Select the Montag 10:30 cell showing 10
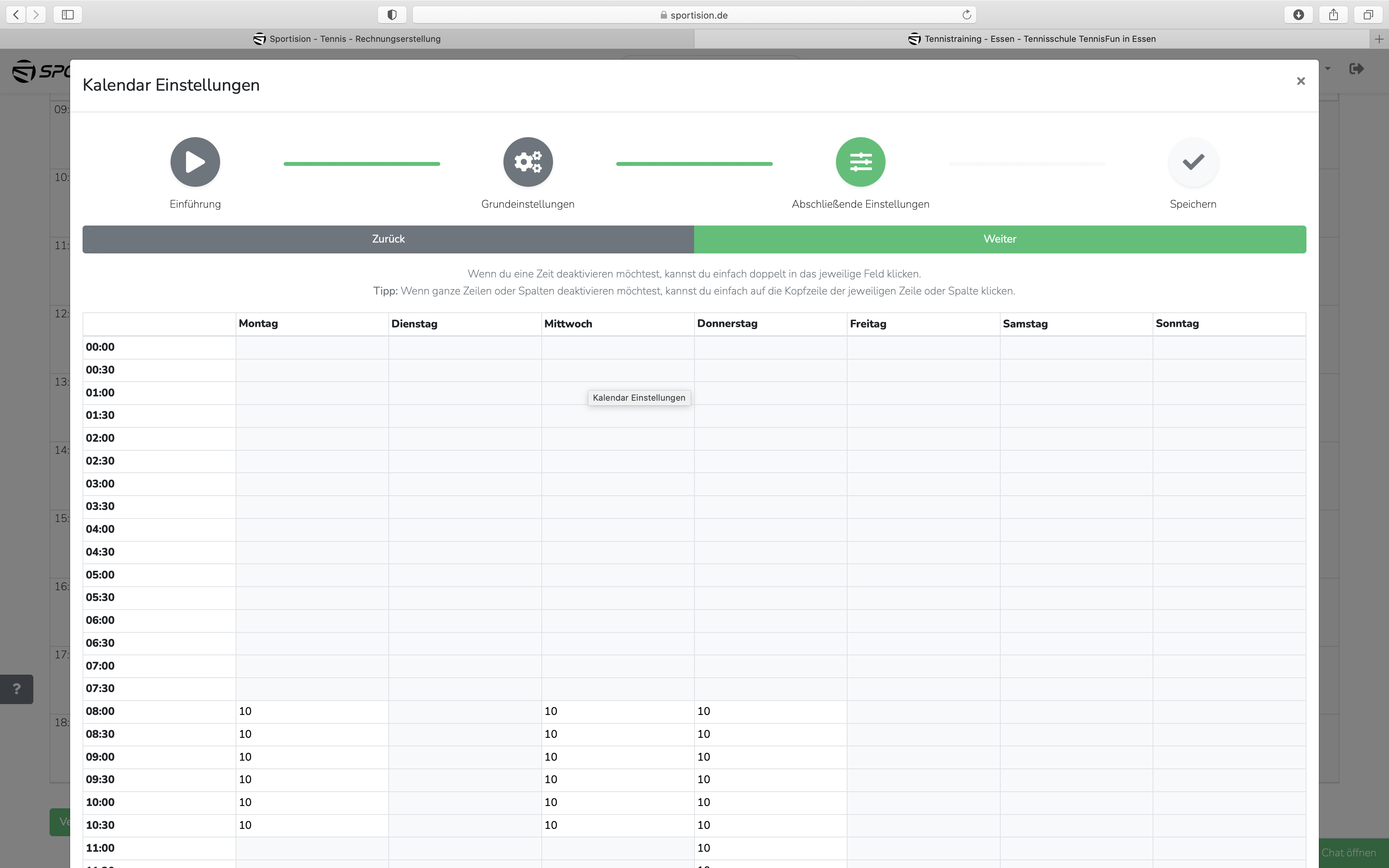This screenshot has width=1389, height=868. point(312,825)
